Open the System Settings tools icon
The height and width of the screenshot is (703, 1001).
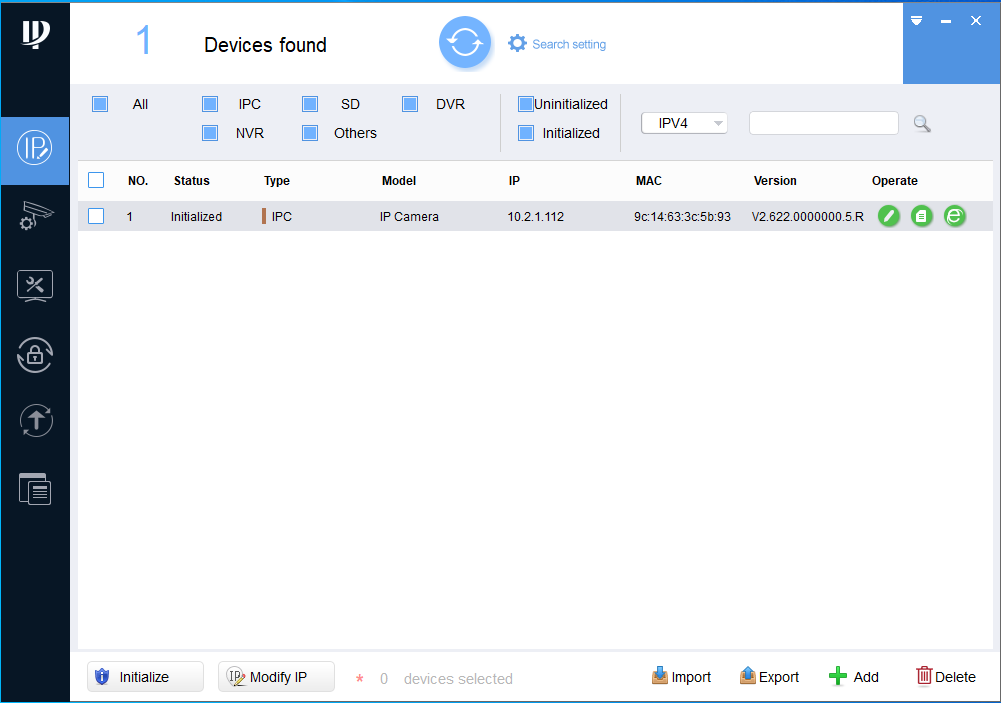(x=35, y=285)
